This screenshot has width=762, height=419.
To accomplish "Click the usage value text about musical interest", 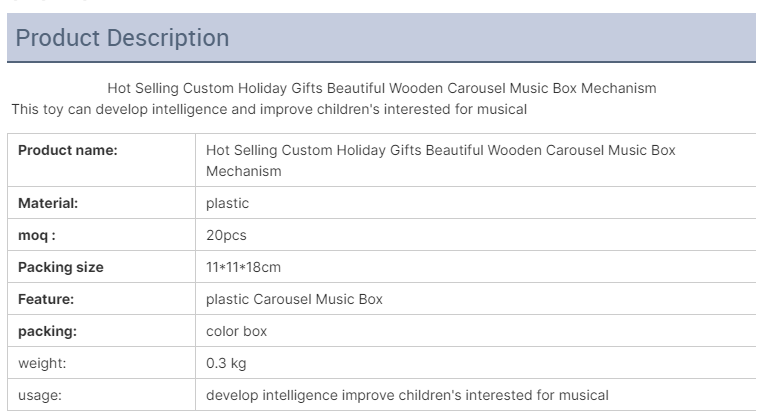I will pyautogui.click(x=407, y=395).
